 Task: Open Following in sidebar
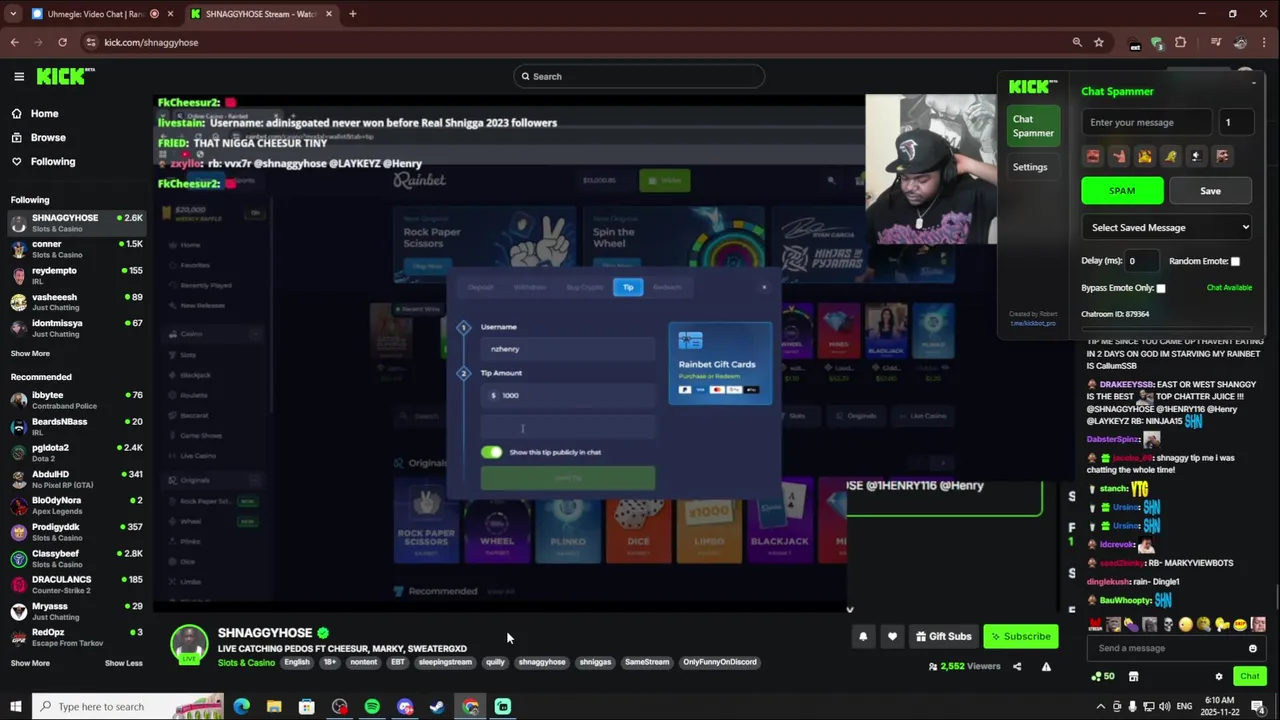[52, 162]
